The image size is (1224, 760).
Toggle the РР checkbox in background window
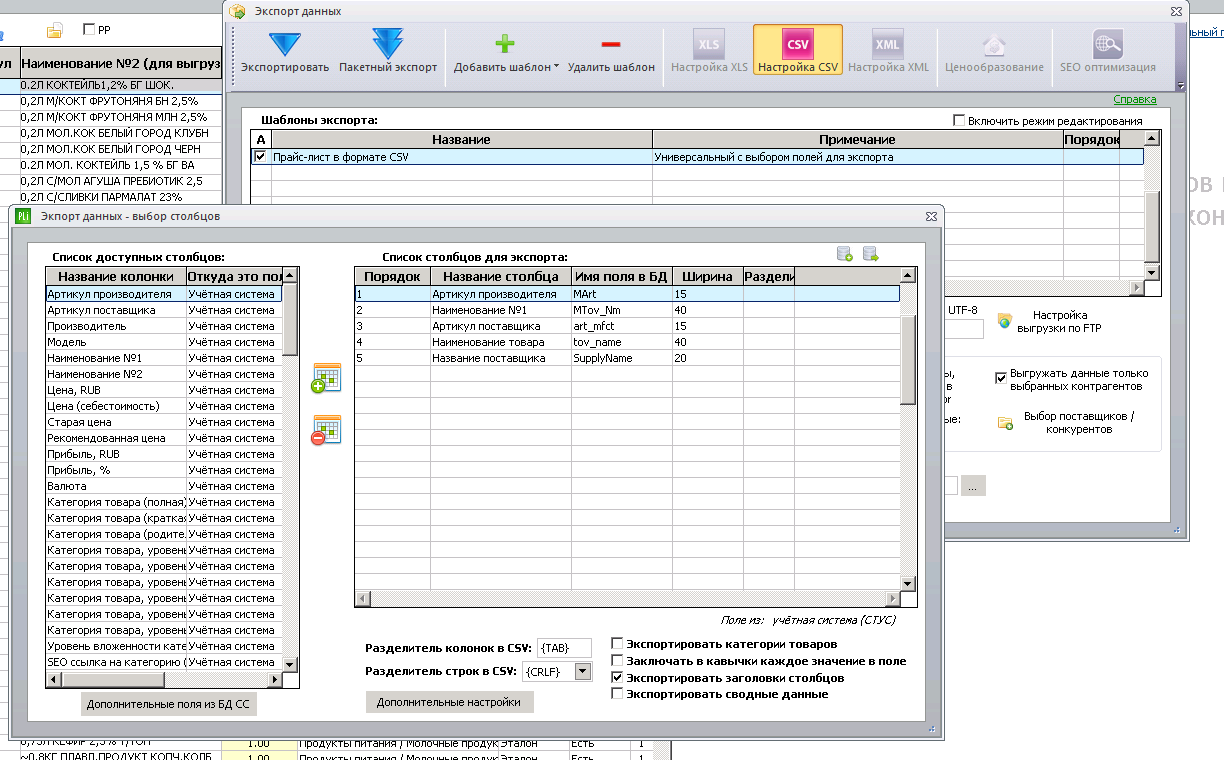pyautogui.click(x=89, y=30)
